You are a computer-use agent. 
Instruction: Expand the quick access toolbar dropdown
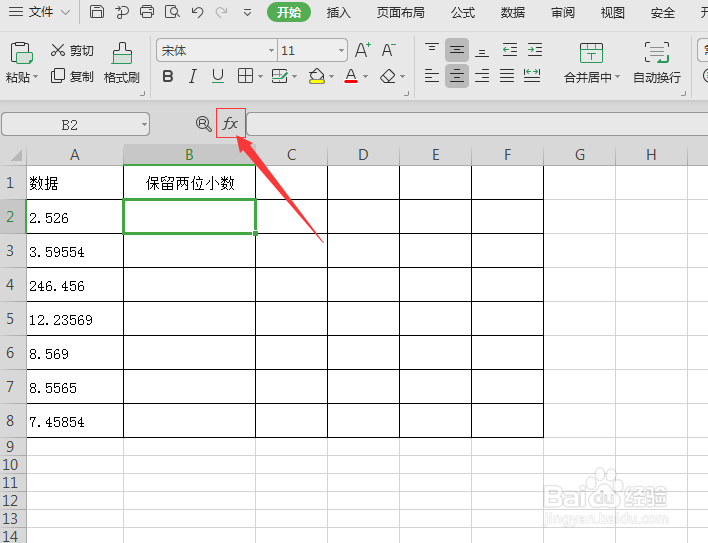point(247,12)
